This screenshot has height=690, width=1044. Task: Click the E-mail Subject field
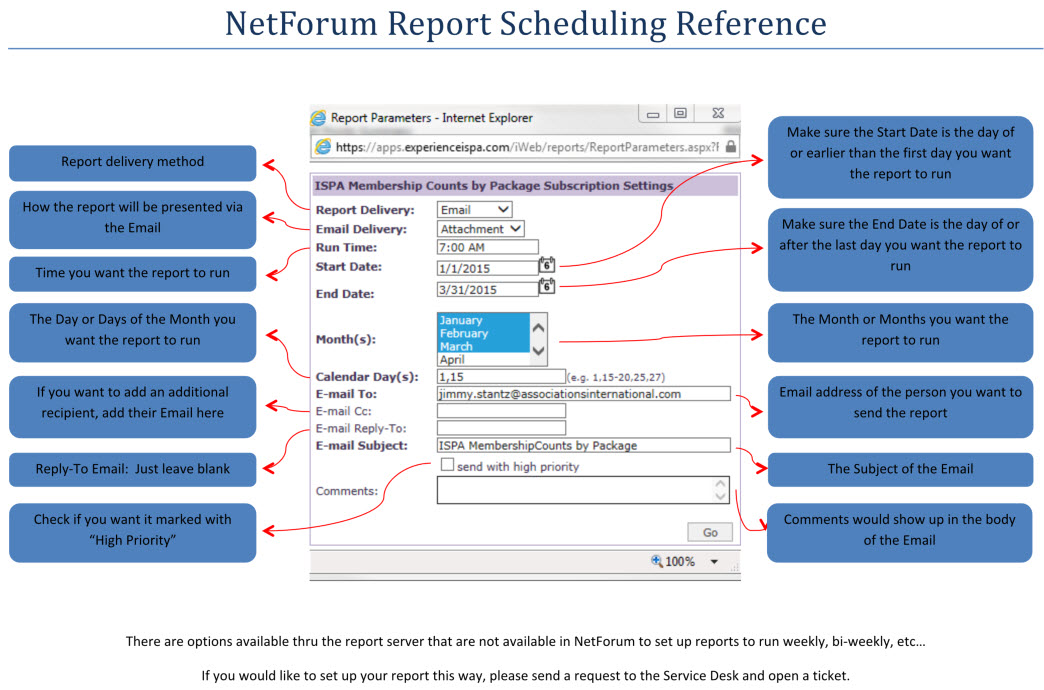(x=584, y=446)
